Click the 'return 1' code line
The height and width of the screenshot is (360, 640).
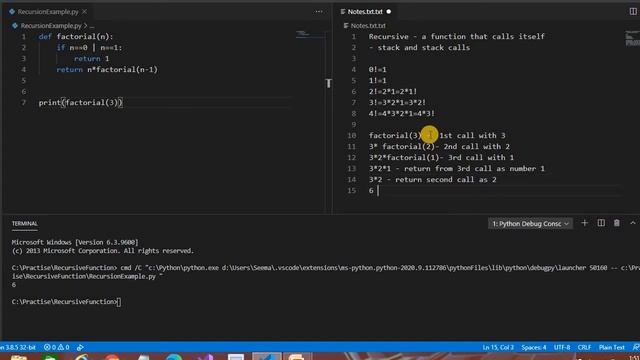[x=91, y=59]
